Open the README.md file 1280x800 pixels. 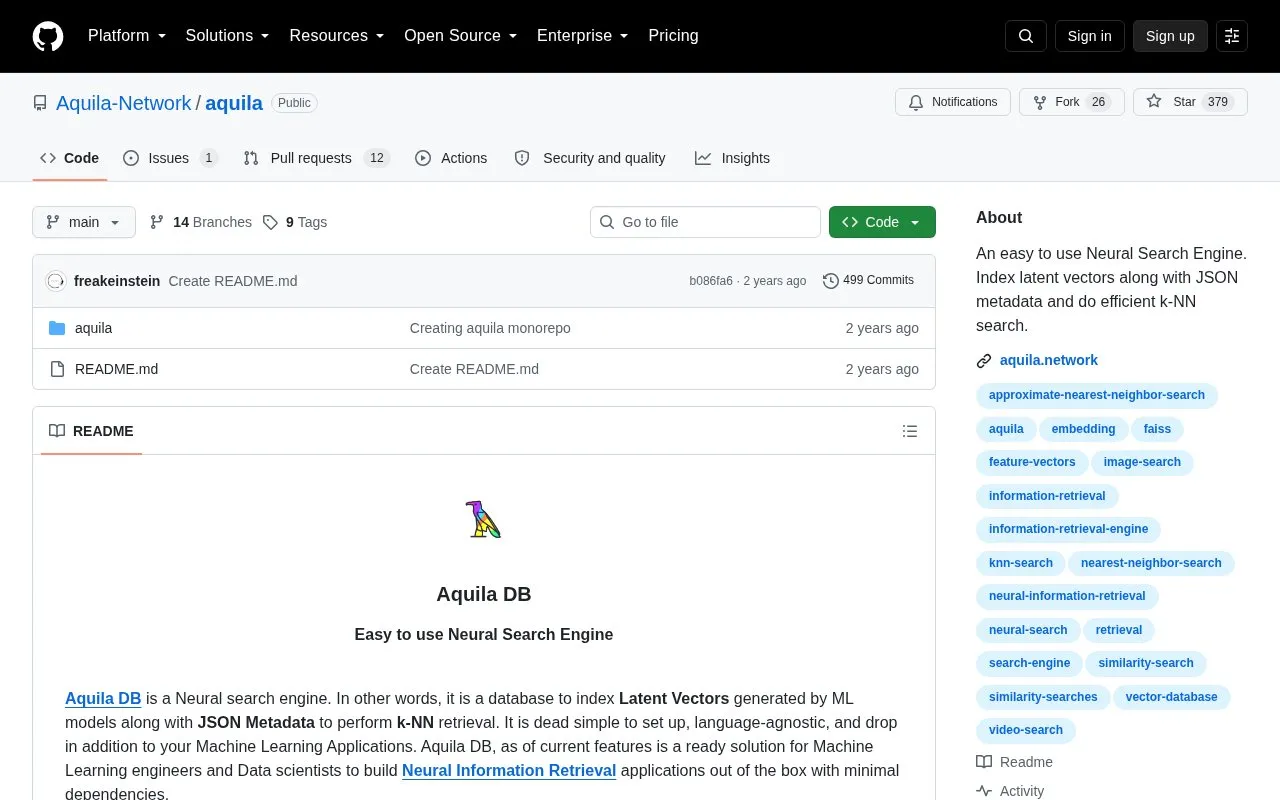coord(116,369)
